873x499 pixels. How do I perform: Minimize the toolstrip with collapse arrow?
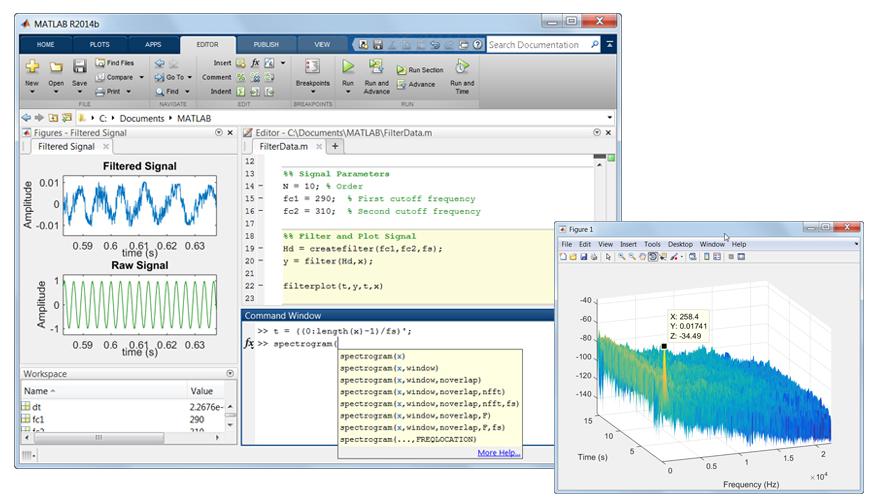tap(610, 45)
